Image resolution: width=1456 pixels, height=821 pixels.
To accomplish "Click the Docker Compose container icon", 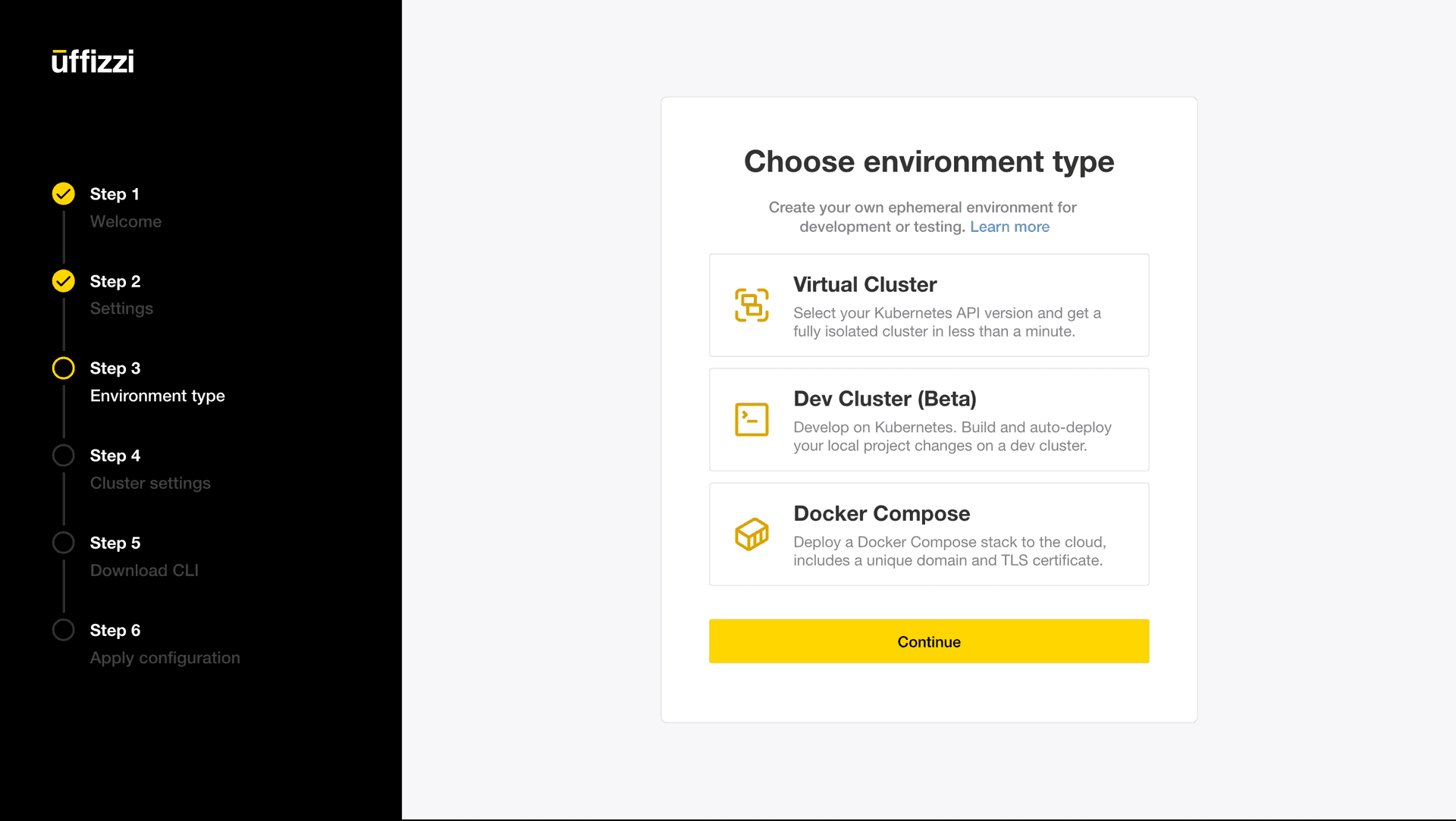I will (x=752, y=534).
